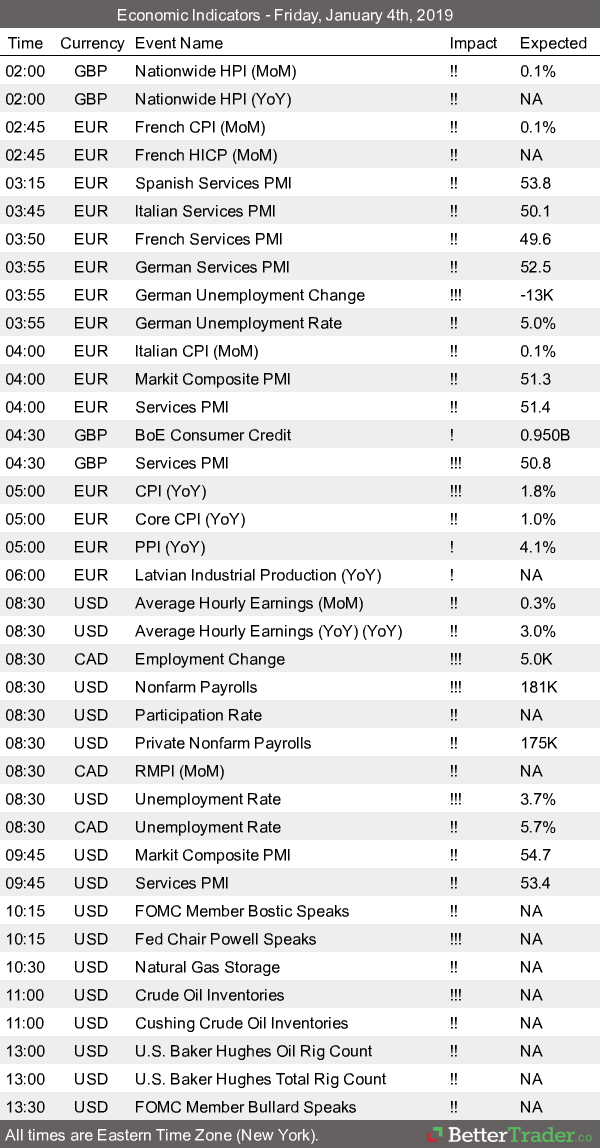Select the Natural Gas Storage event
Image resolution: width=600 pixels, height=1148 pixels.
207,967
